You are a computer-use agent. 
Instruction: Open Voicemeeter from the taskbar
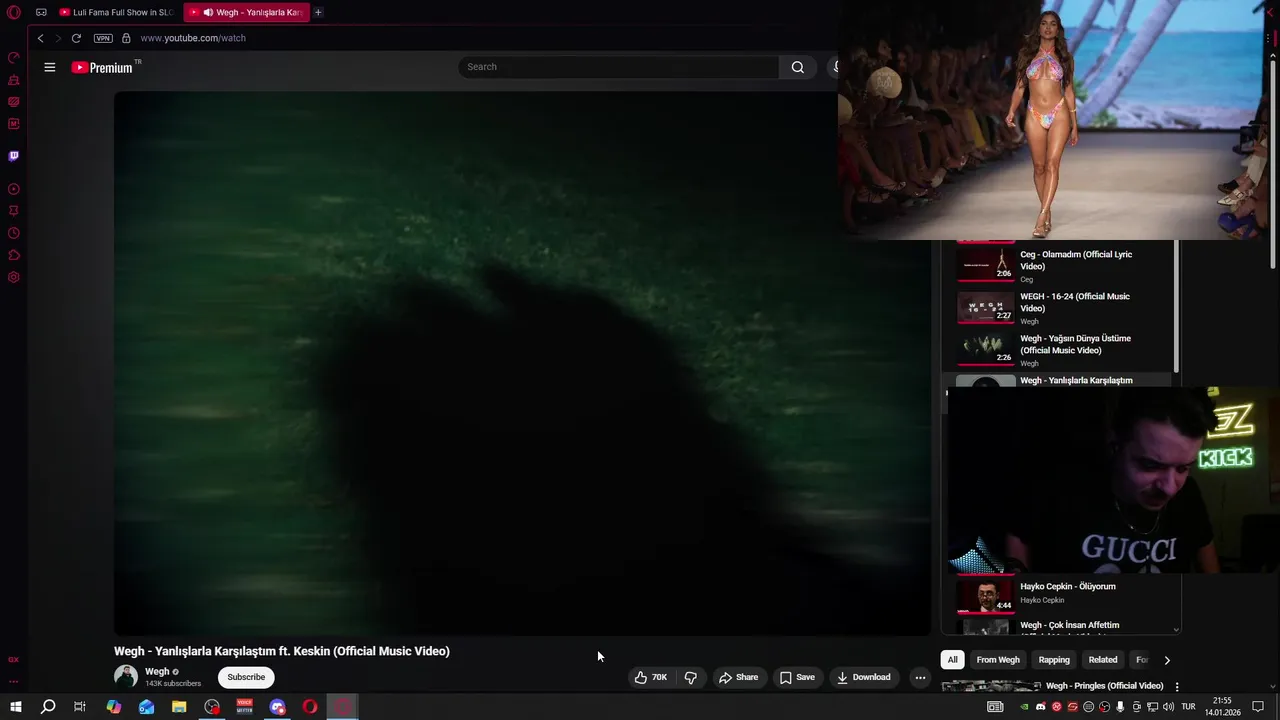244,707
